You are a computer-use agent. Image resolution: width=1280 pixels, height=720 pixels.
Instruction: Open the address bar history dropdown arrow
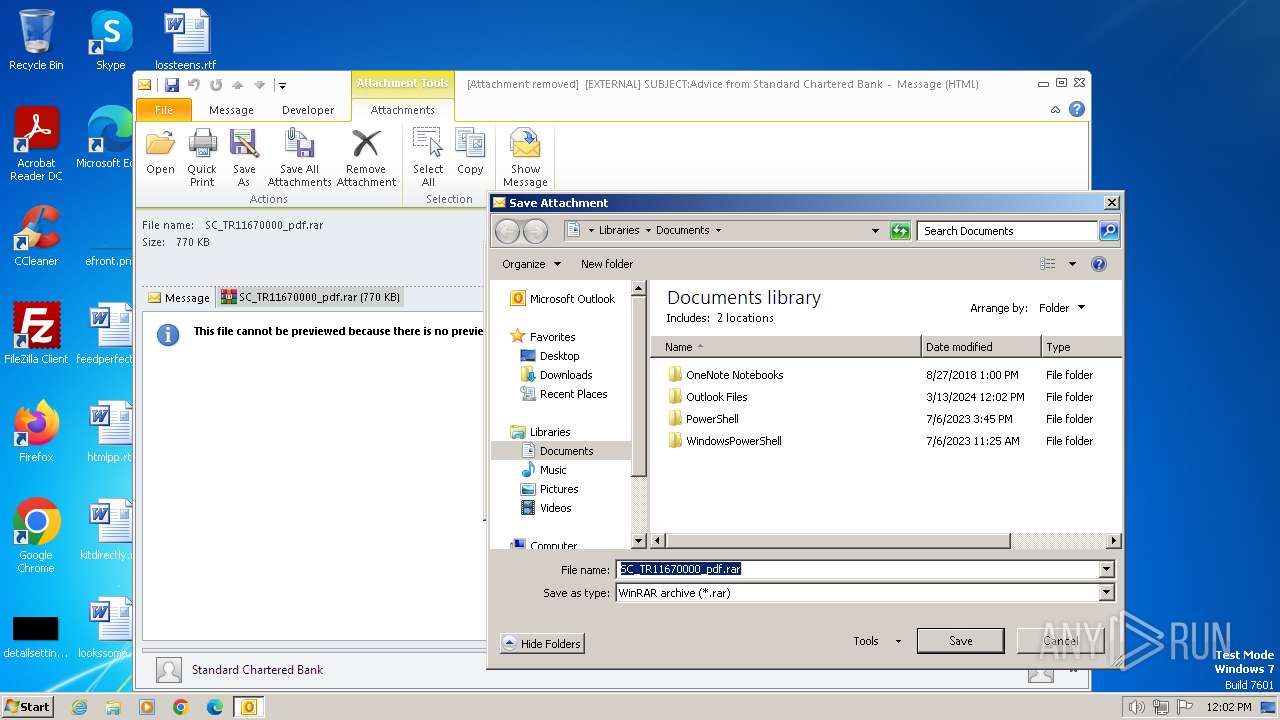875,231
